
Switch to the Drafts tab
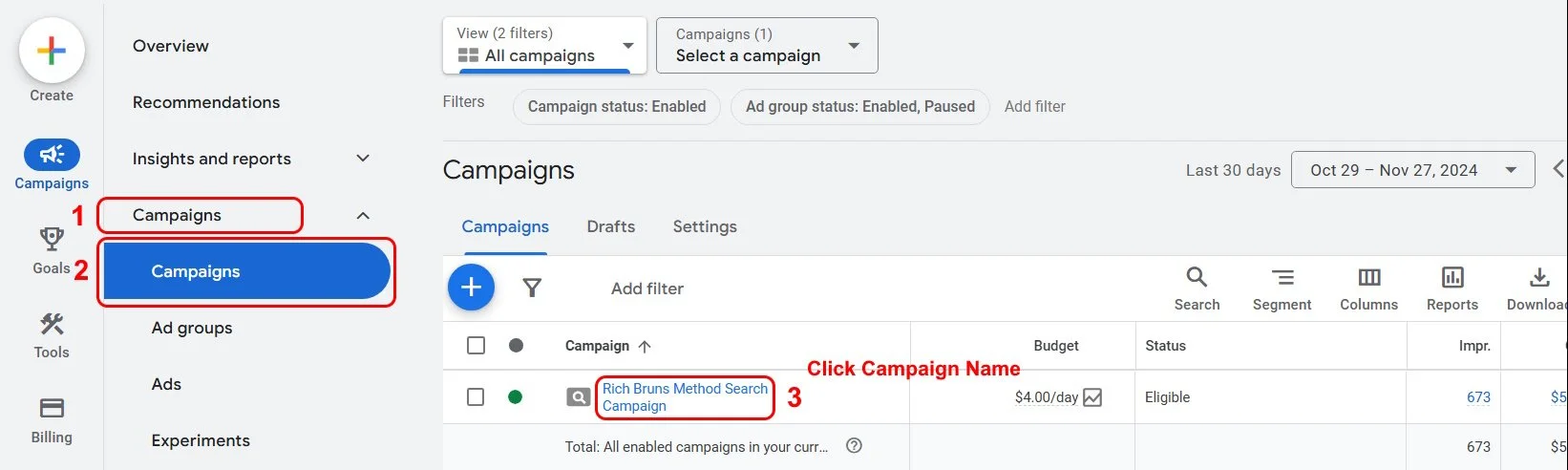[610, 226]
